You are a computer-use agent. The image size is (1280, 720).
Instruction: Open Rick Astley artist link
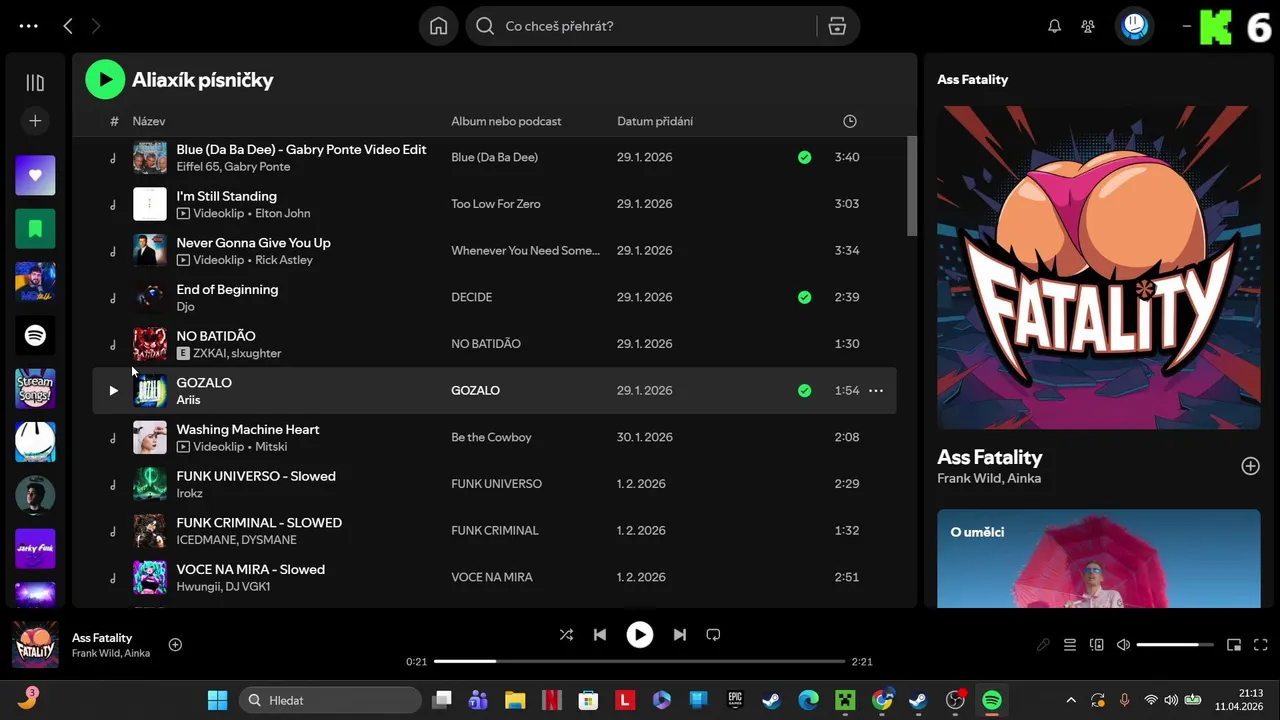(284, 260)
